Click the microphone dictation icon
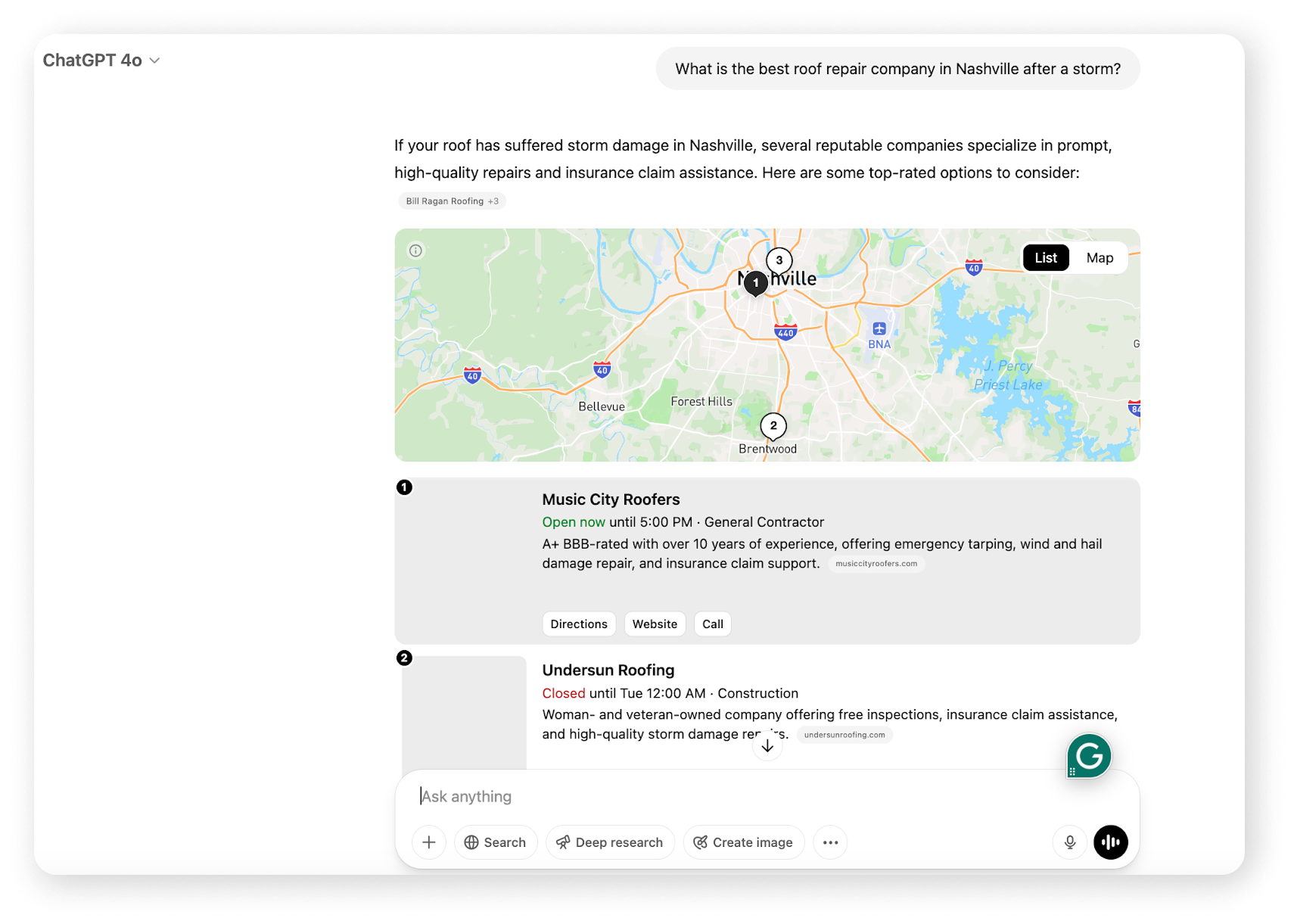The height and width of the screenshot is (924, 1294). click(1070, 842)
